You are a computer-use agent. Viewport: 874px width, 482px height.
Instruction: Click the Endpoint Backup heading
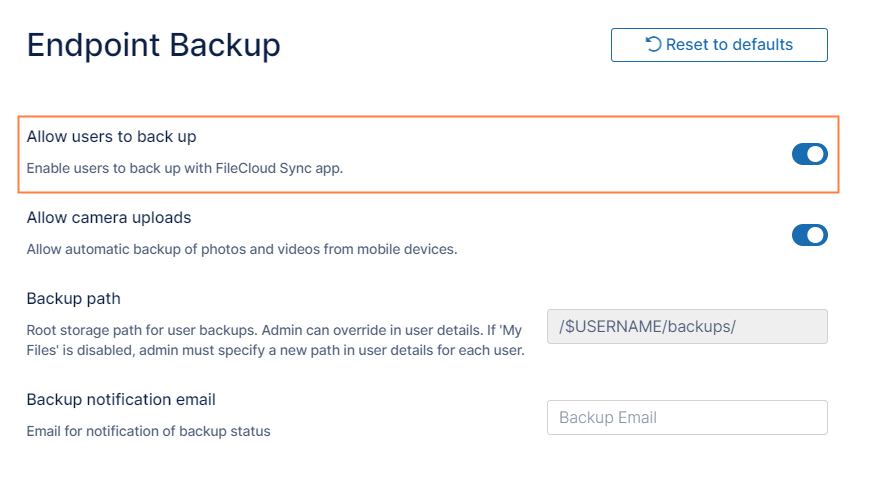tap(153, 45)
